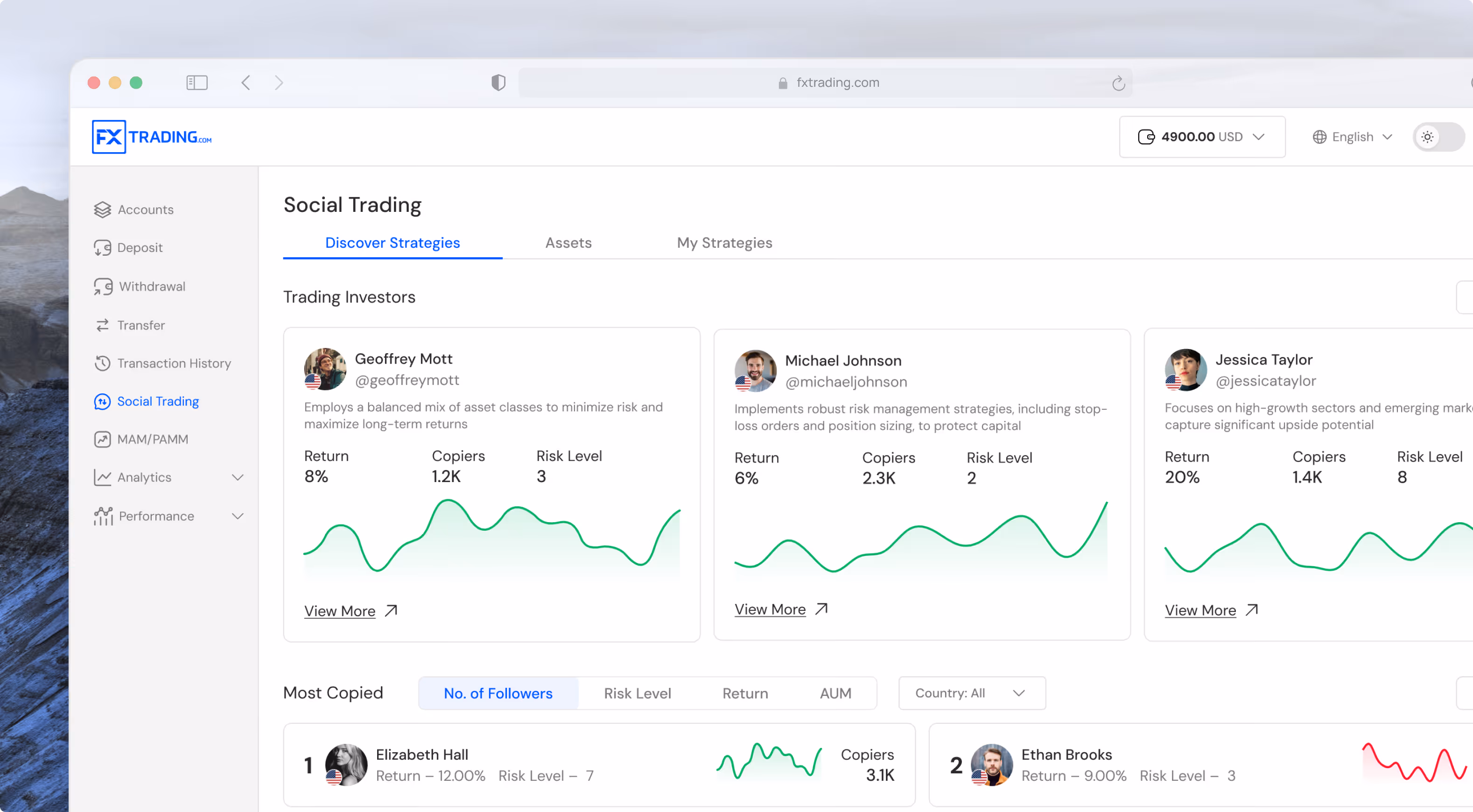Click the FX Trading logo
Image resolution: width=1473 pixels, height=812 pixels.
[152, 137]
